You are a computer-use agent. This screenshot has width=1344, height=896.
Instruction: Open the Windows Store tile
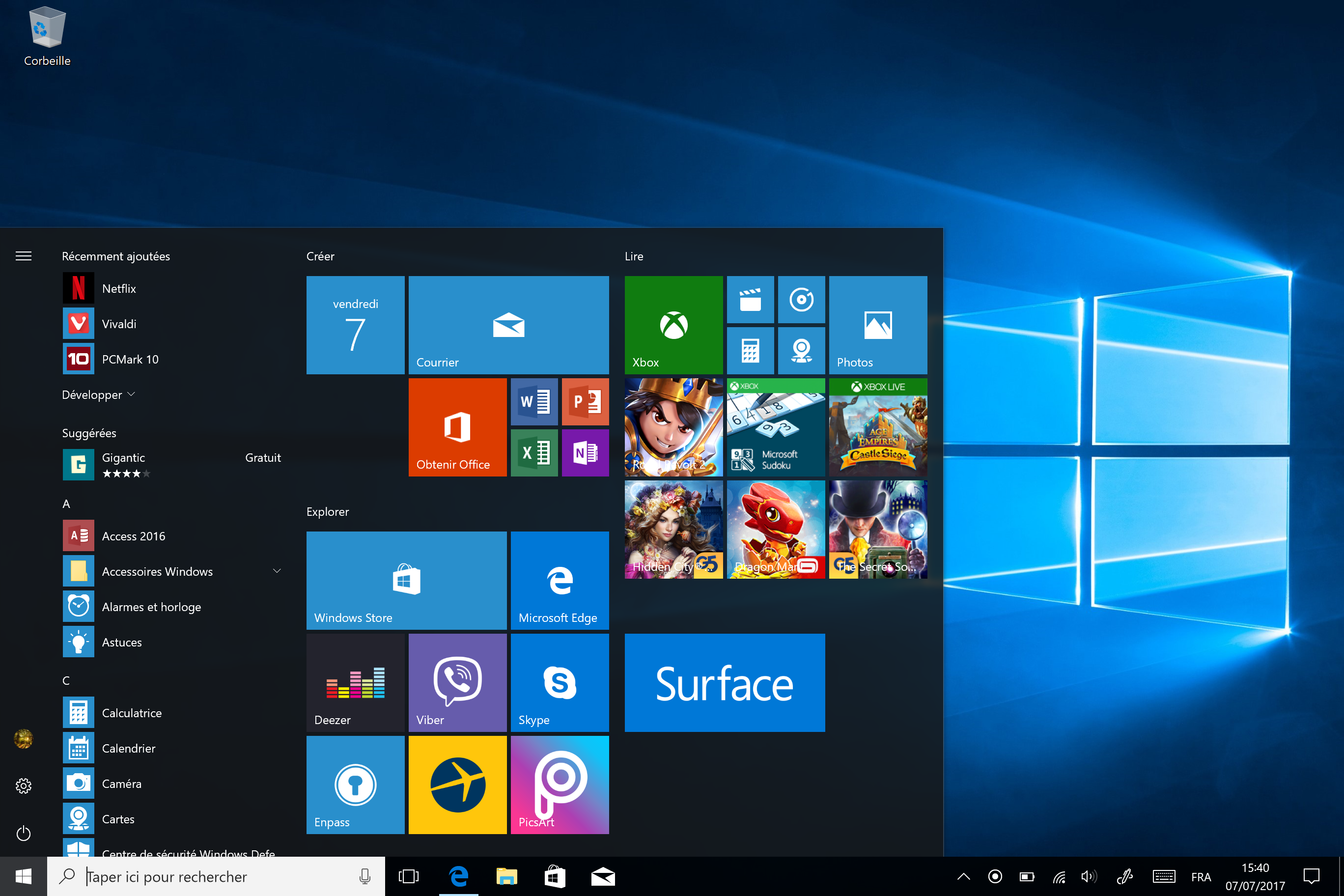point(406,581)
